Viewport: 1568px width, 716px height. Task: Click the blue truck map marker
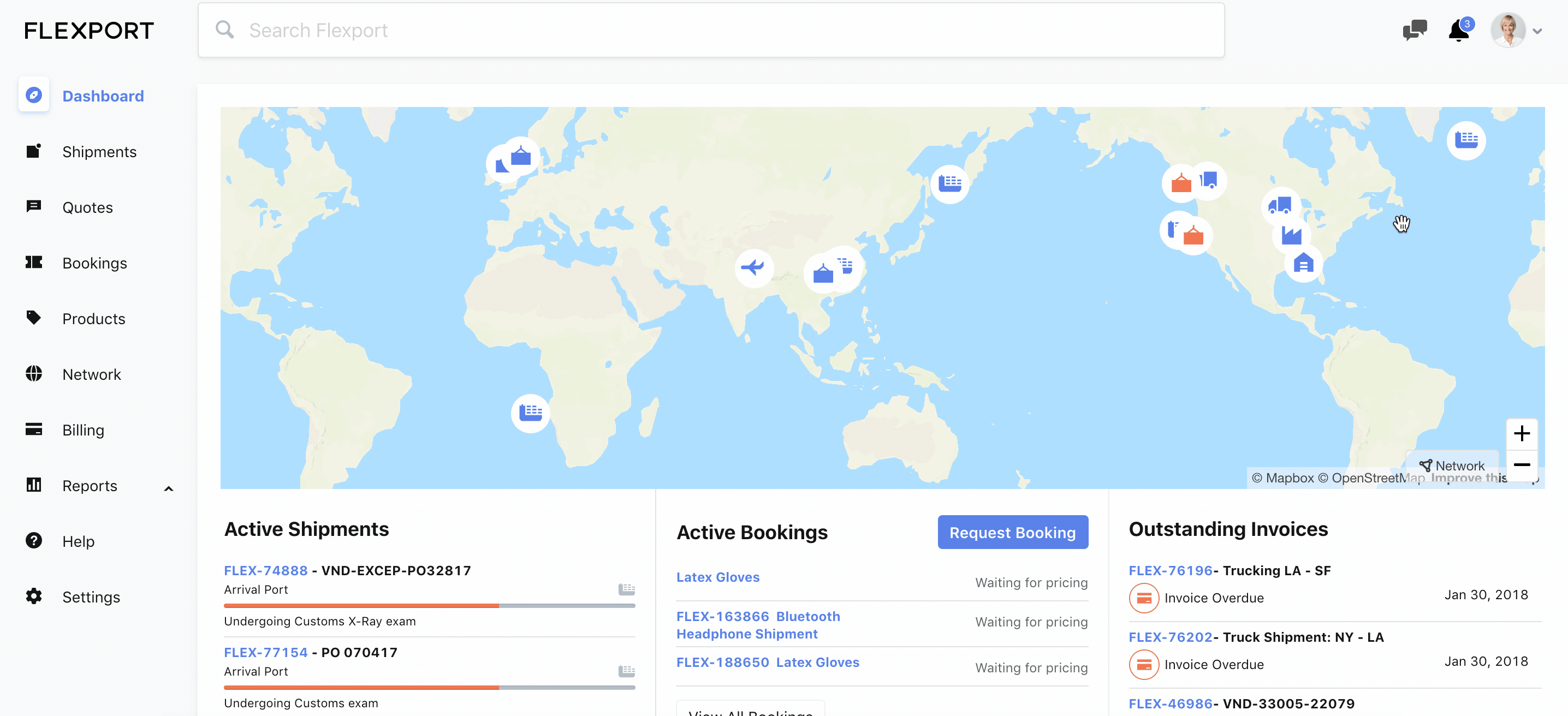tap(1280, 206)
